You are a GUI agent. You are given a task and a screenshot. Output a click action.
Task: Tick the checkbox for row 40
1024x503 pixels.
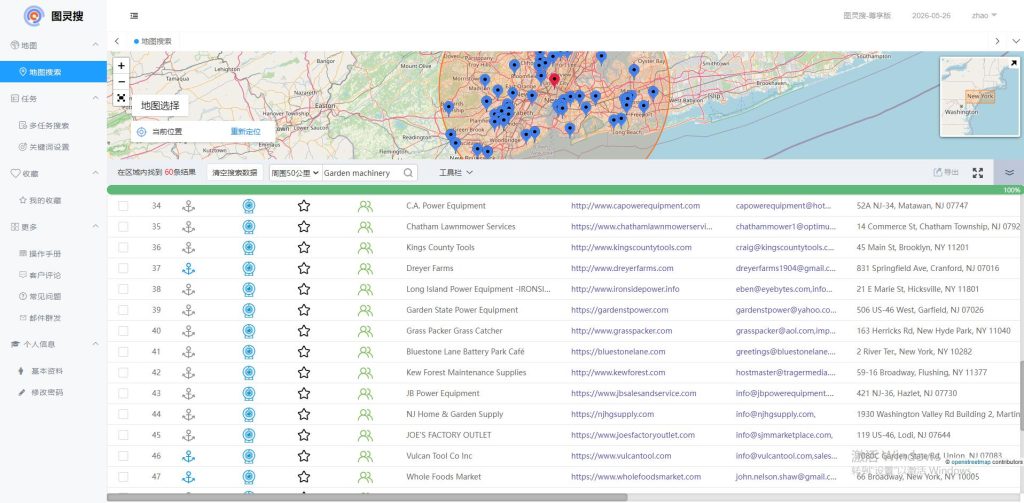coord(124,331)
